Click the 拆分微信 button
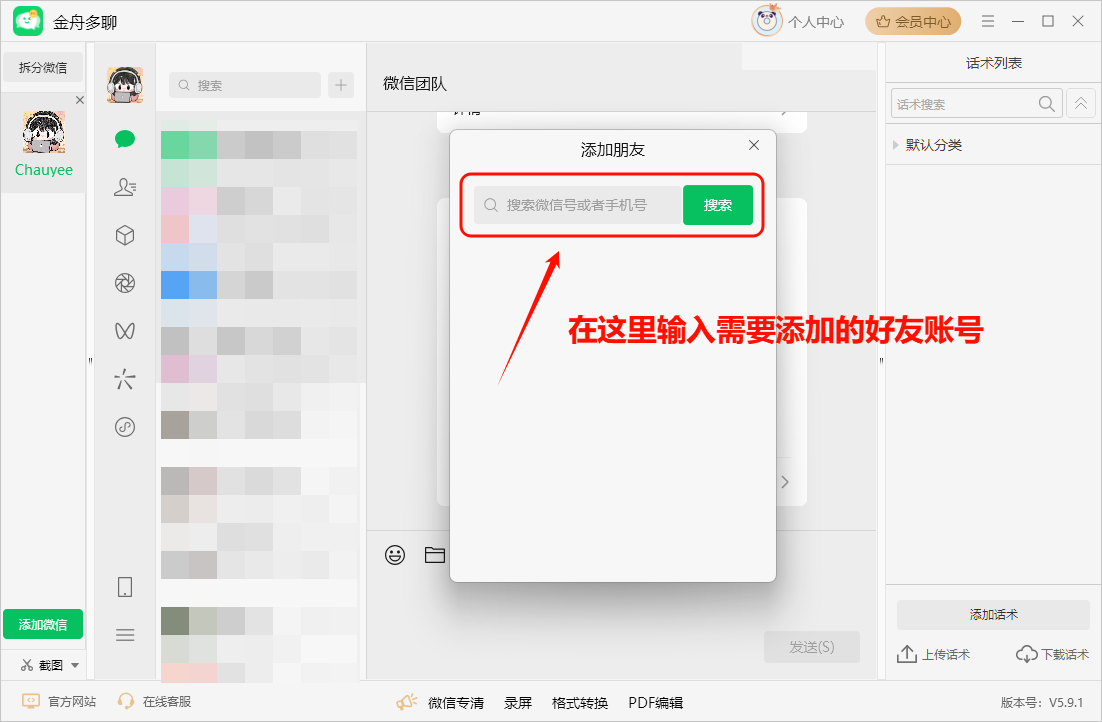This screenshot has width=1102, height=722. [43, 67]
